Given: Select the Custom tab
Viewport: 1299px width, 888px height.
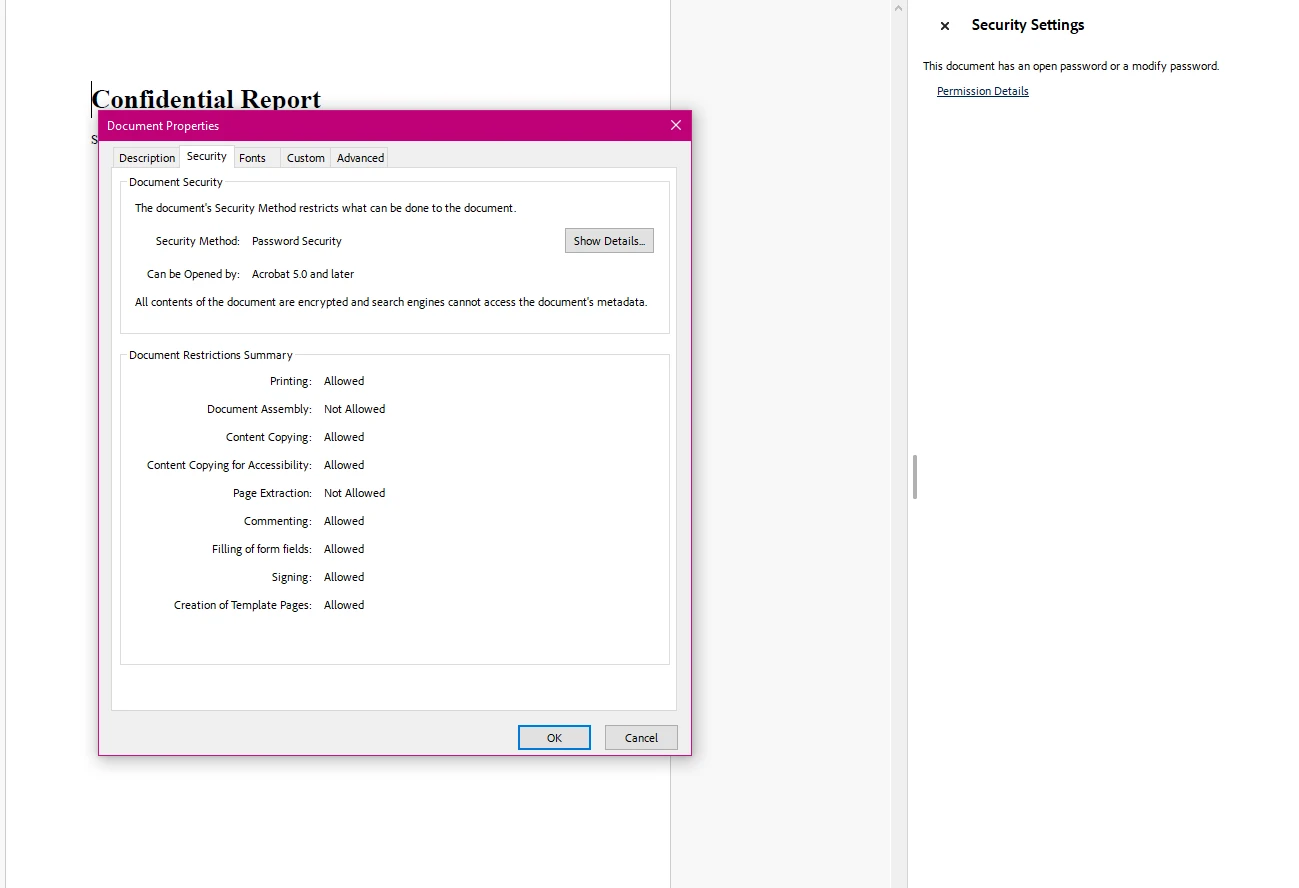Looking at the screenshot, I should click(x=305, y=157).
